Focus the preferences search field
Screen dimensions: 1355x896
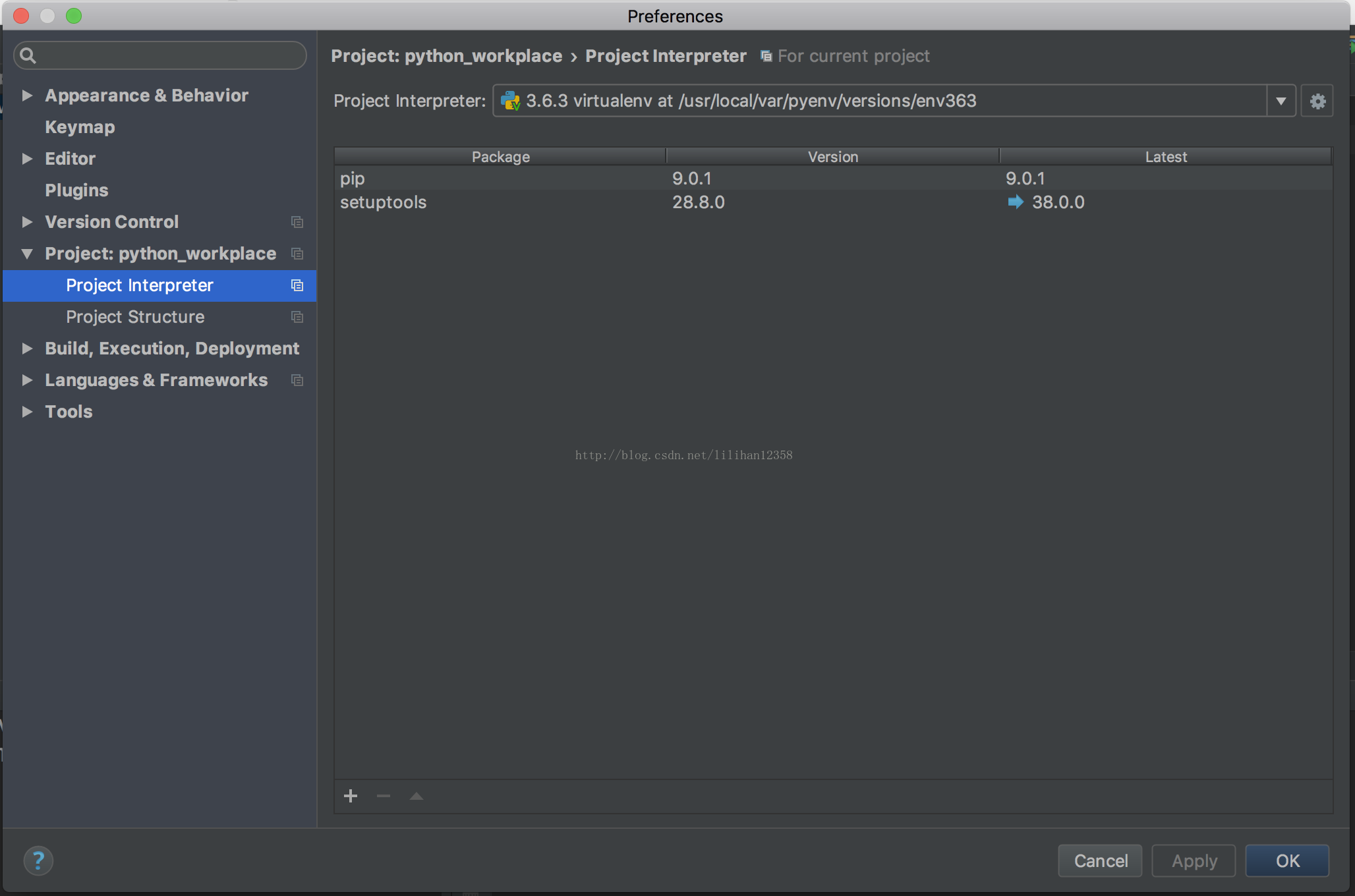160,55
